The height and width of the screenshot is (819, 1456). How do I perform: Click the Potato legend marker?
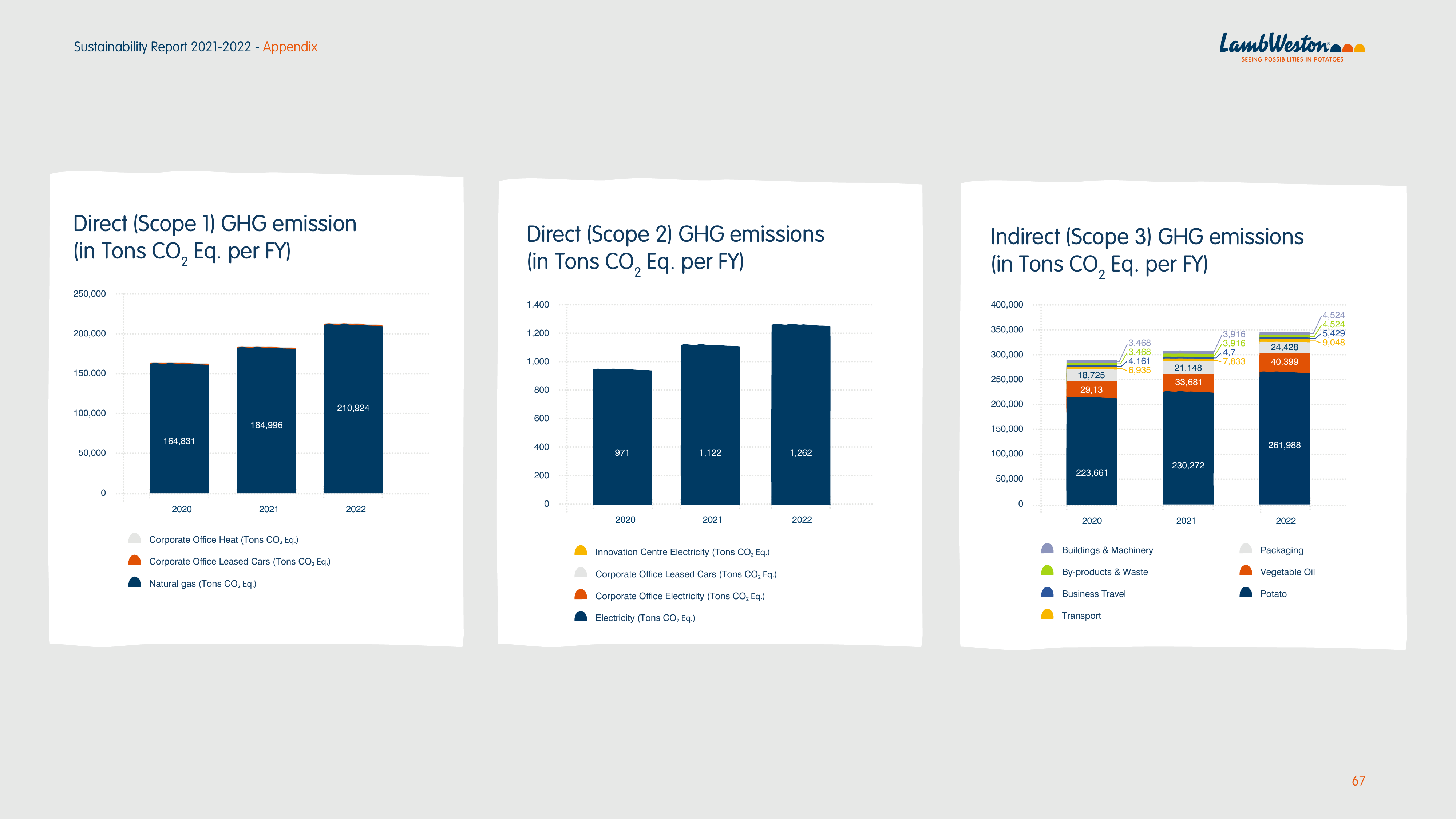(1246, 592)
